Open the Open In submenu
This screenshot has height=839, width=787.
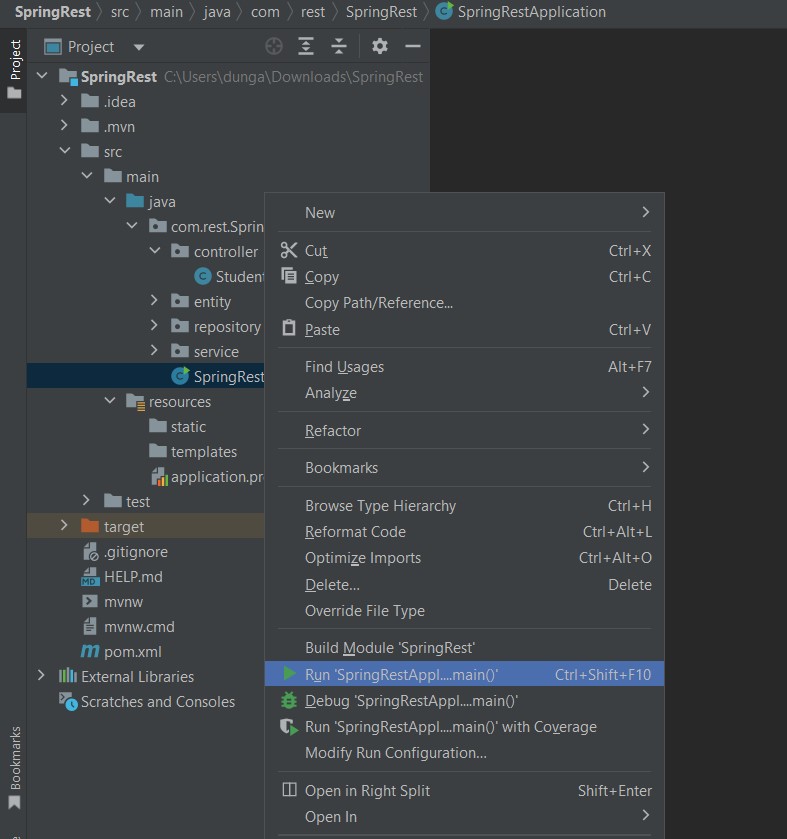coord(464,817)
